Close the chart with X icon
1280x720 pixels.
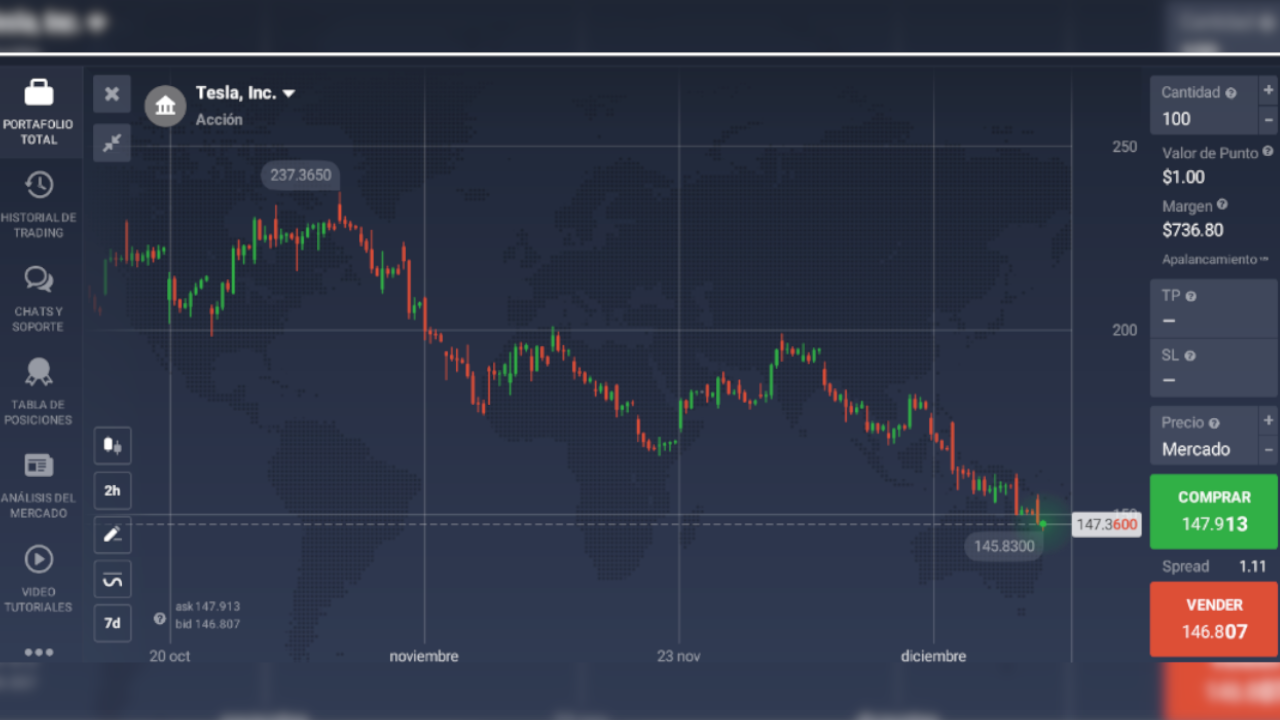tap(112, 94)
